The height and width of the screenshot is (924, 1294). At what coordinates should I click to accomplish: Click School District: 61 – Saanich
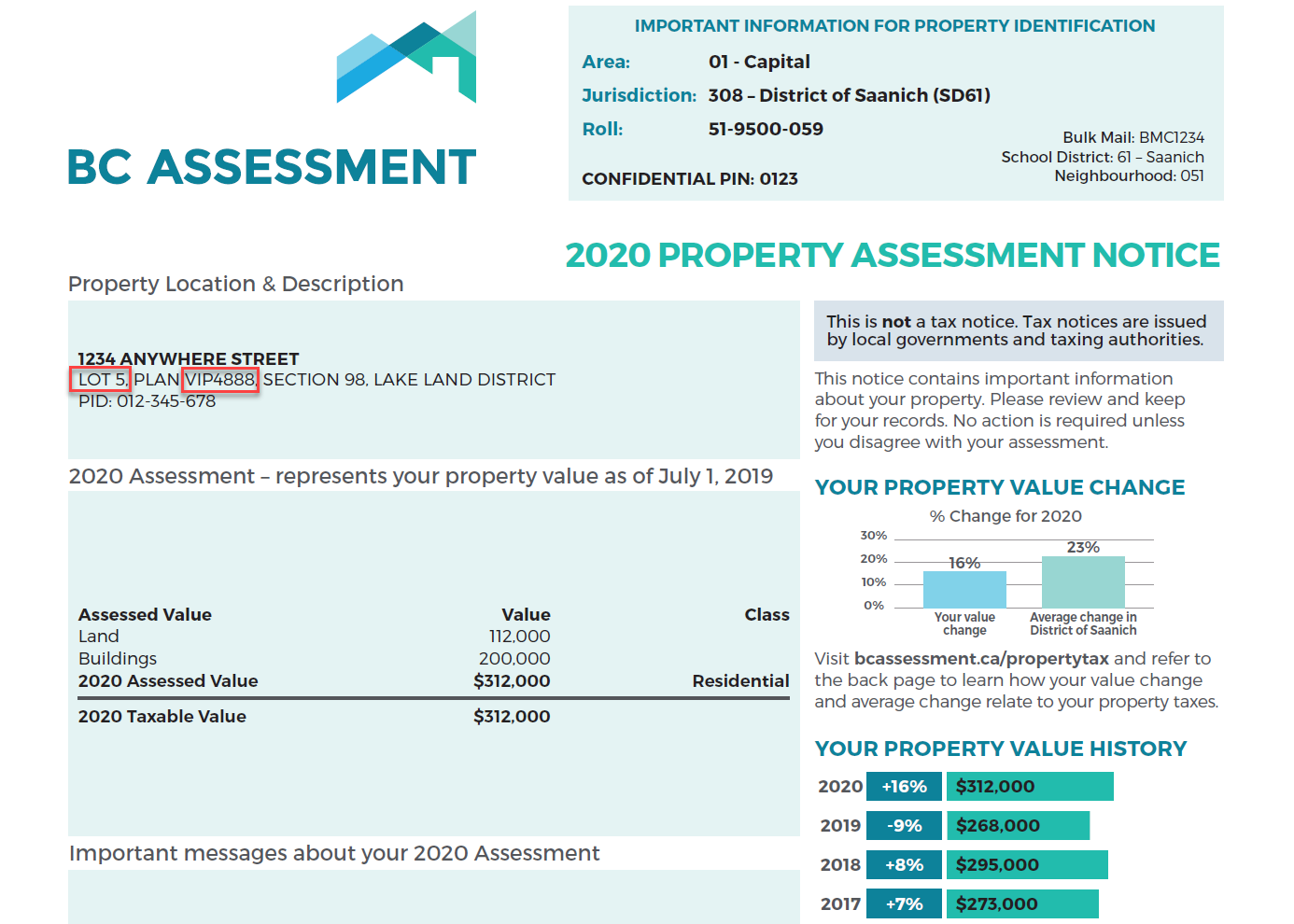pos(1103,157)
